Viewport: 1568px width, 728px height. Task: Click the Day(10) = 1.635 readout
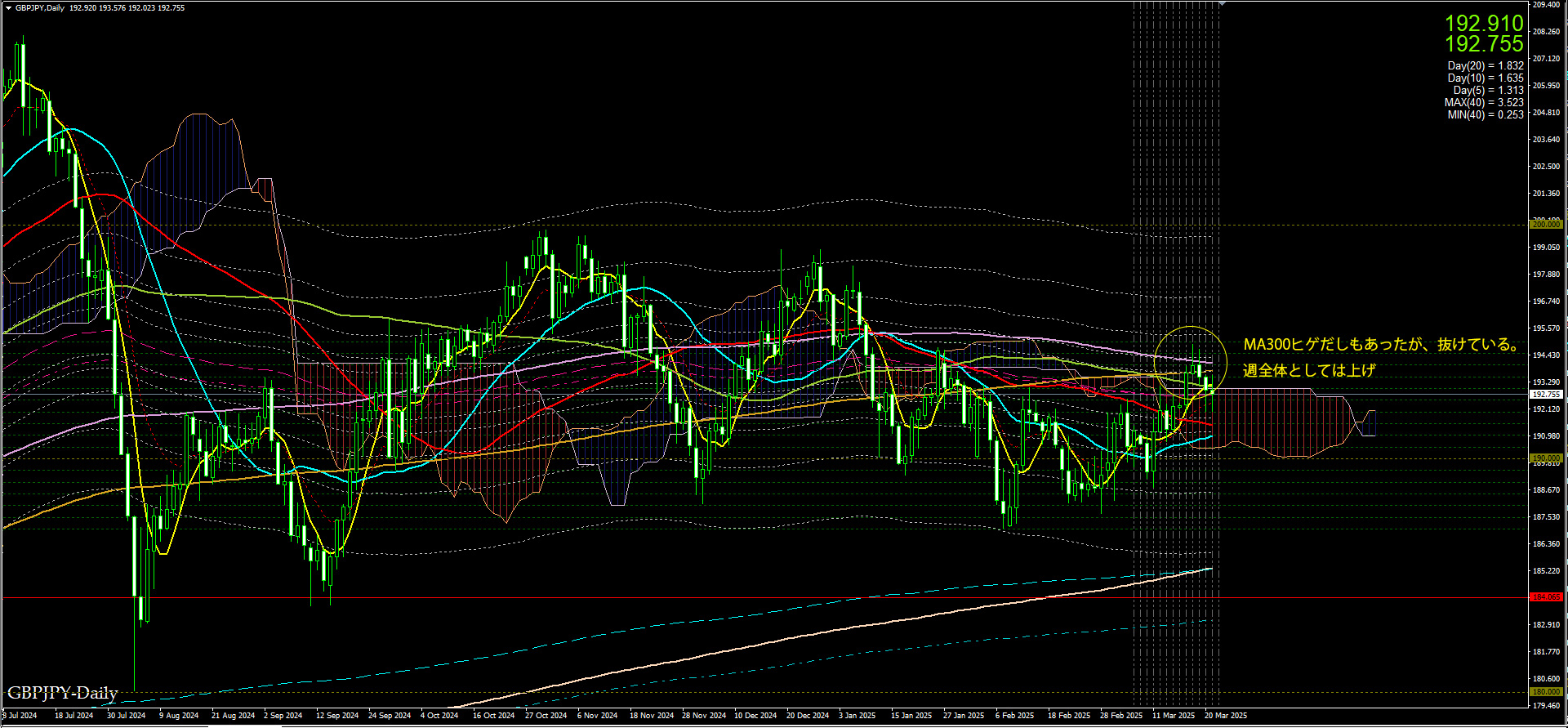(x=1486, y=78)
